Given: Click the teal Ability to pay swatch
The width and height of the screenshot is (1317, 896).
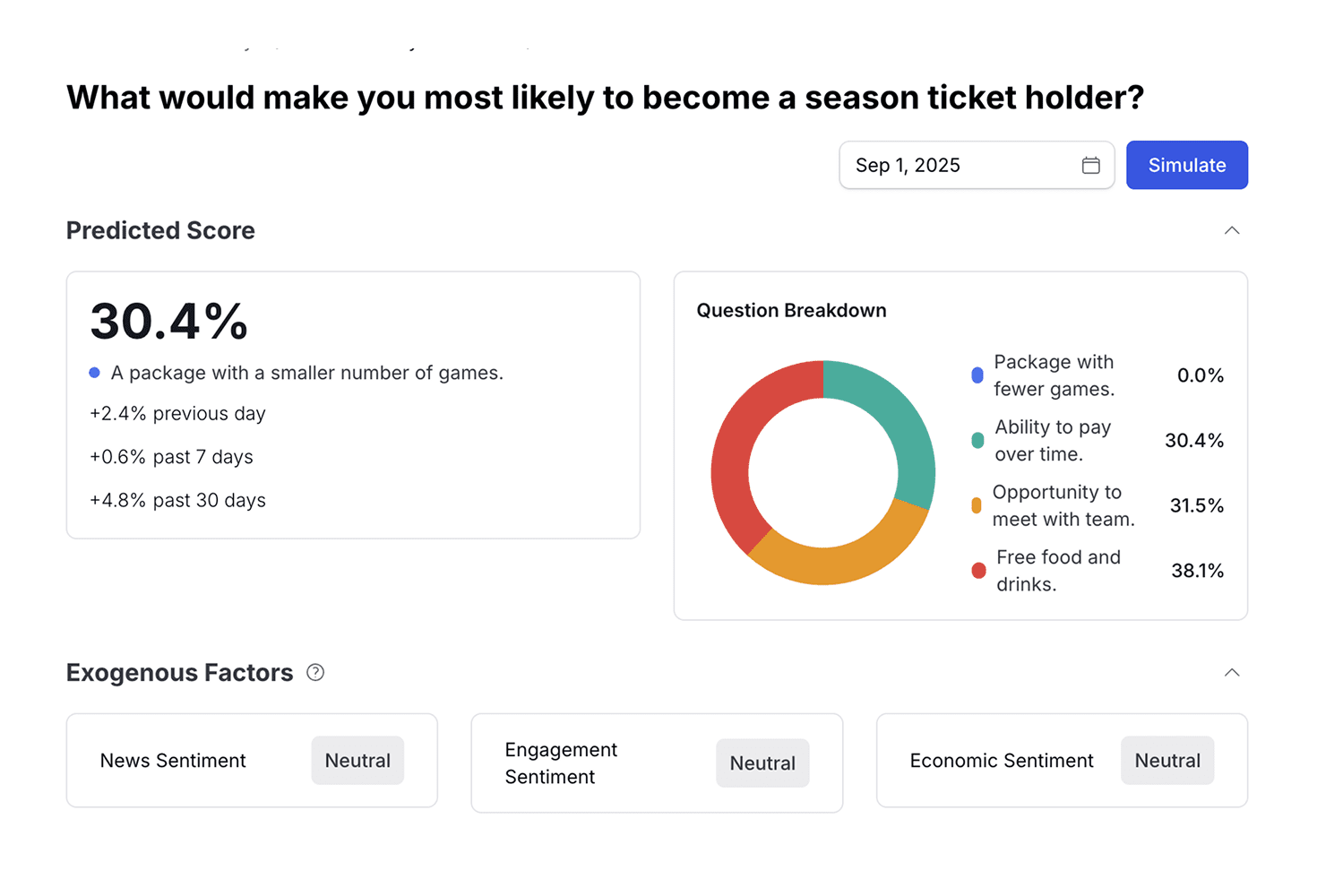Looking at the screenshot, I should click(977, 440).
